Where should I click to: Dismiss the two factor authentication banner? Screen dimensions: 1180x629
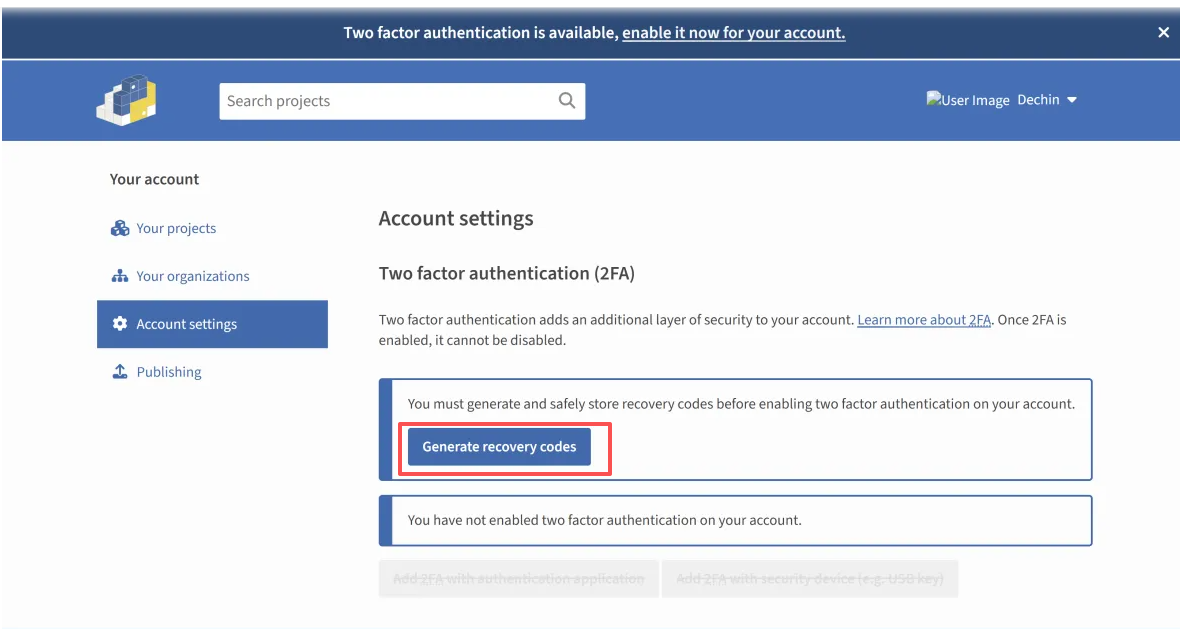pyautogui.click(x=1163, y=32)
